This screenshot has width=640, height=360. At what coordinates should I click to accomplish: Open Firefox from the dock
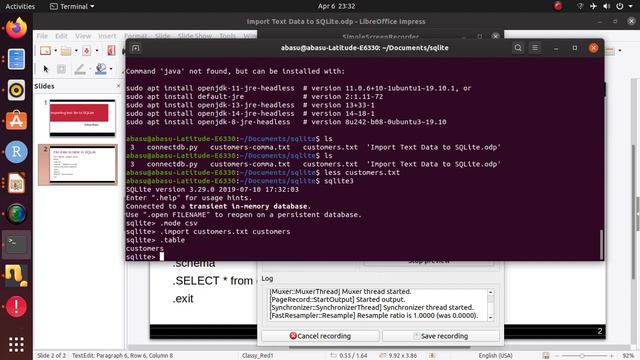(x=16, y=28)
